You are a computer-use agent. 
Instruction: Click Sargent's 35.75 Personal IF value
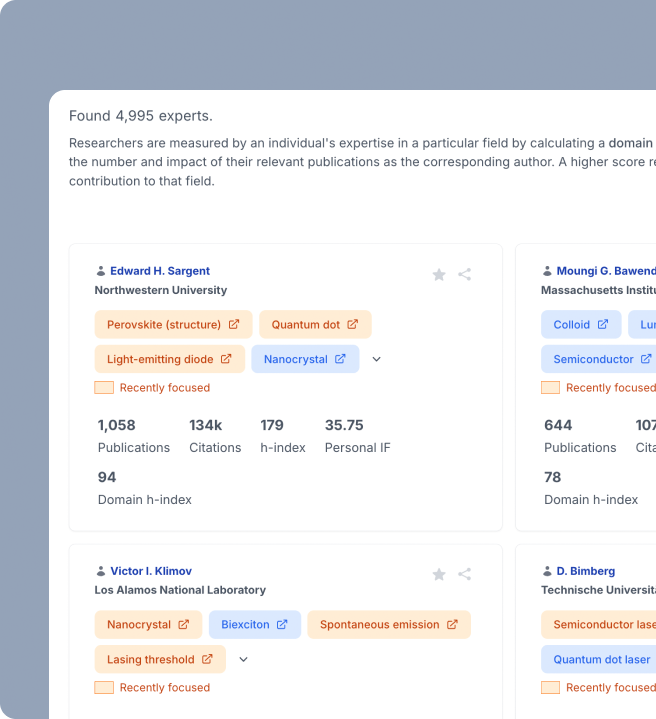344,425
